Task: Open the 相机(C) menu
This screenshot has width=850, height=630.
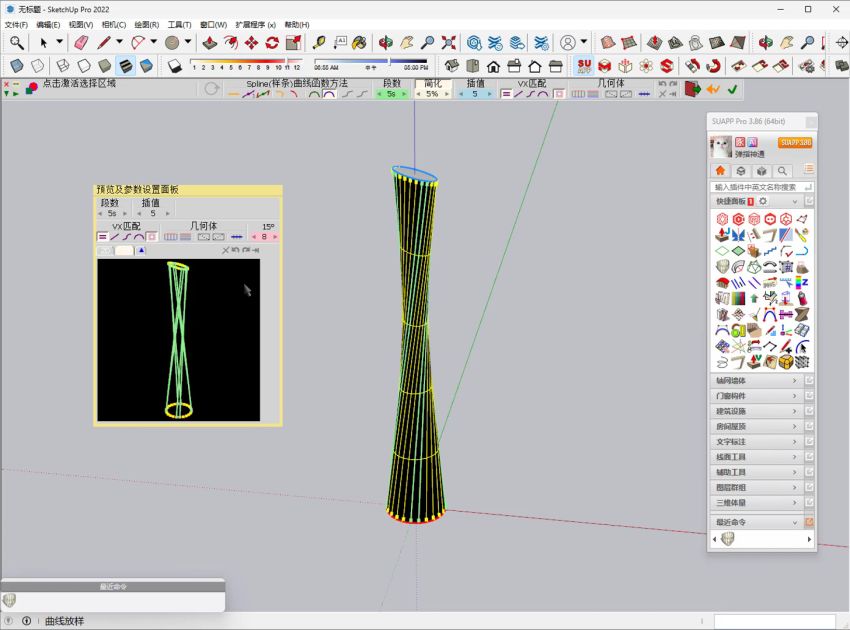Action: pyautogui.click(x=114, y=24)
